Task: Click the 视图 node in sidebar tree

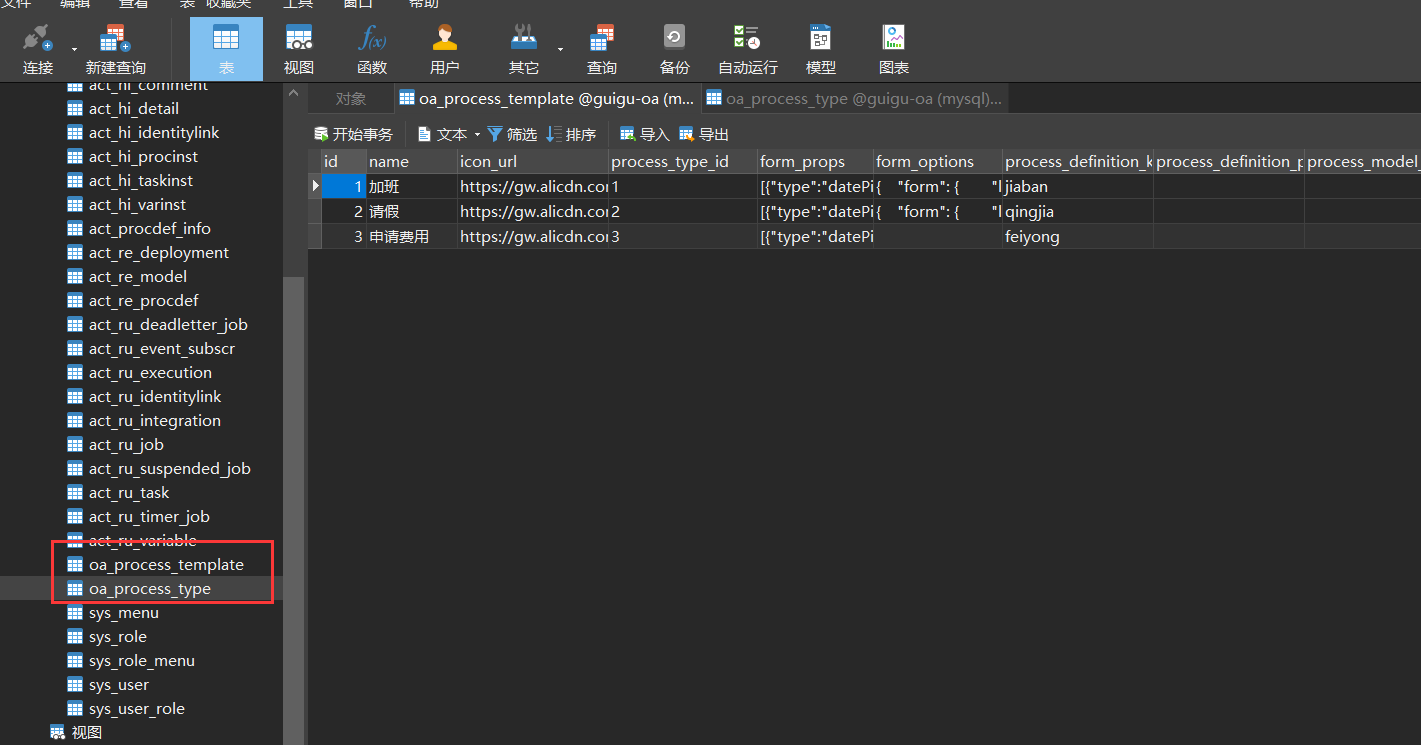Action: coord(76,732)
